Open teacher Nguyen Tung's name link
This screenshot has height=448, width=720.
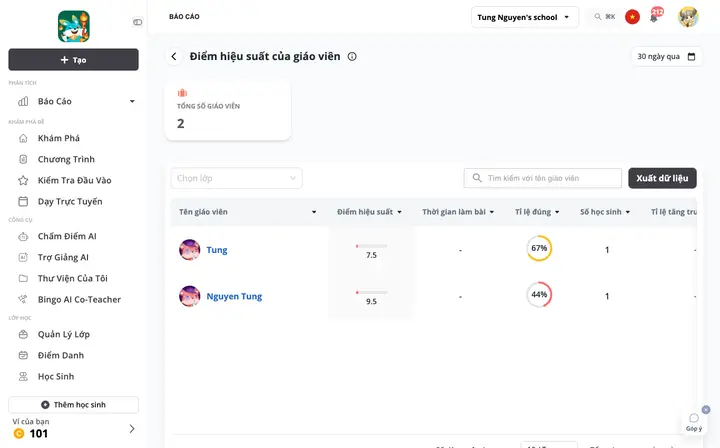click(234, 297)
